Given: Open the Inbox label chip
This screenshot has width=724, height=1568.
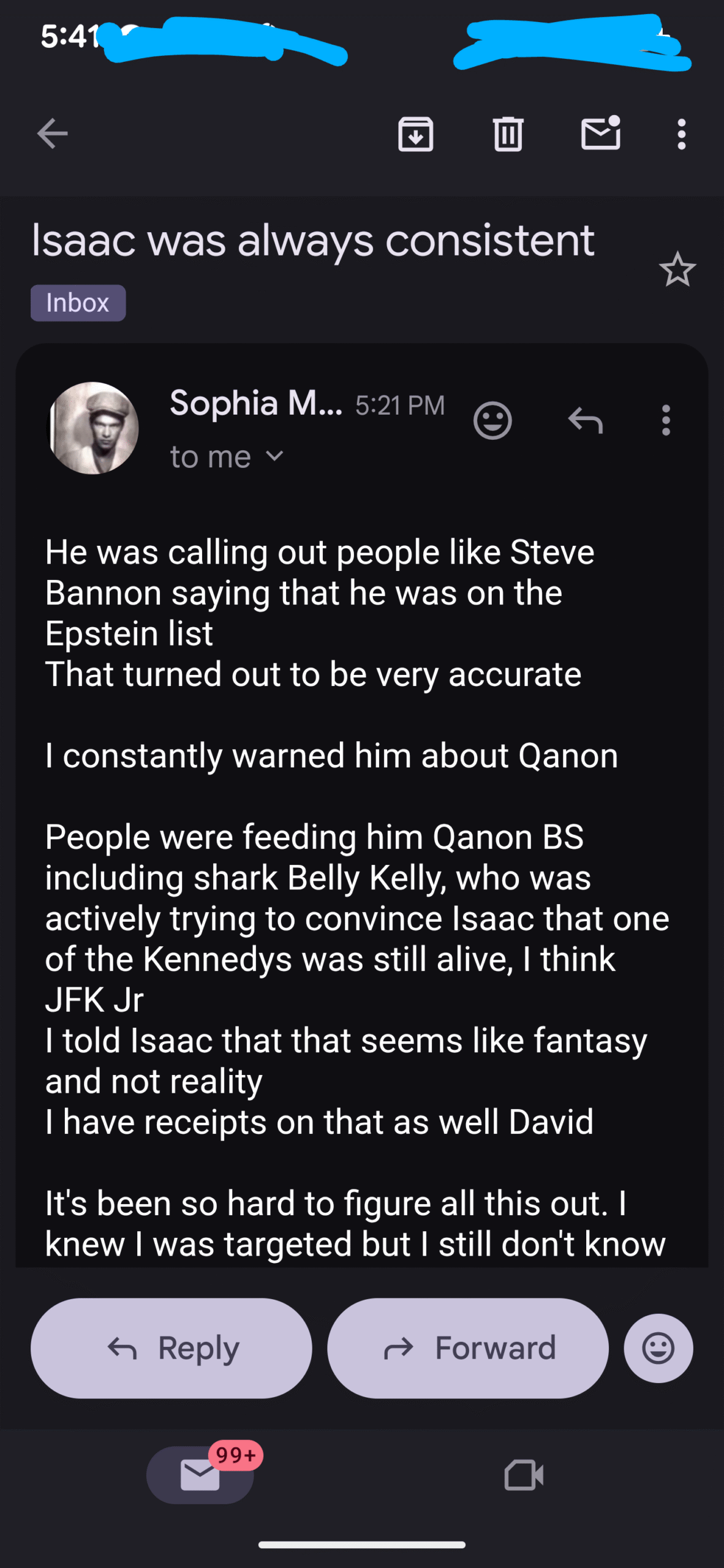Looking at the screenshot, I should (x=78, y=303).
